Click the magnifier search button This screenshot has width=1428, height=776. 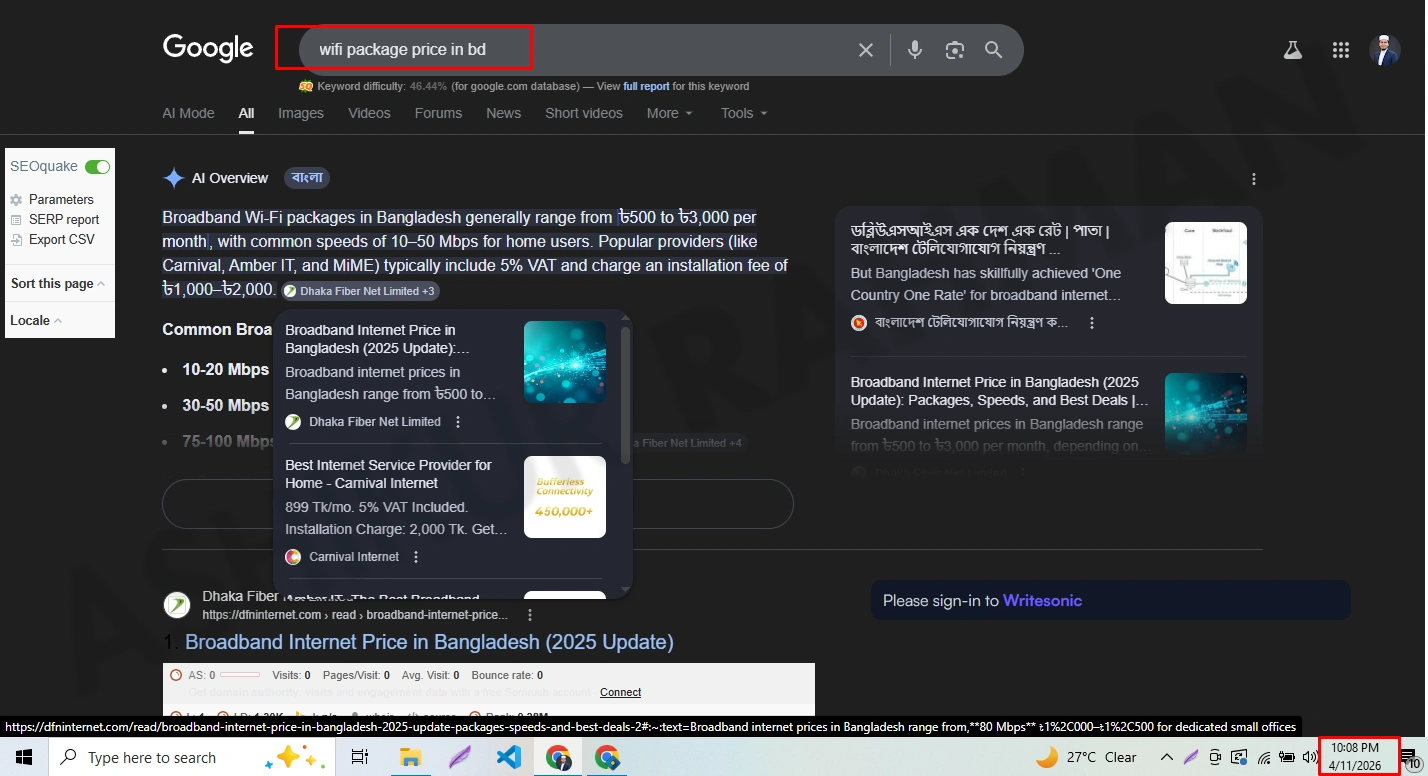993,50
